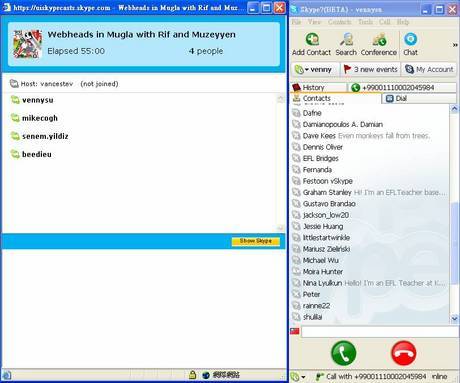Open My Account
Image resolution: width=460 pixels, height=383 pixels.
429,69
